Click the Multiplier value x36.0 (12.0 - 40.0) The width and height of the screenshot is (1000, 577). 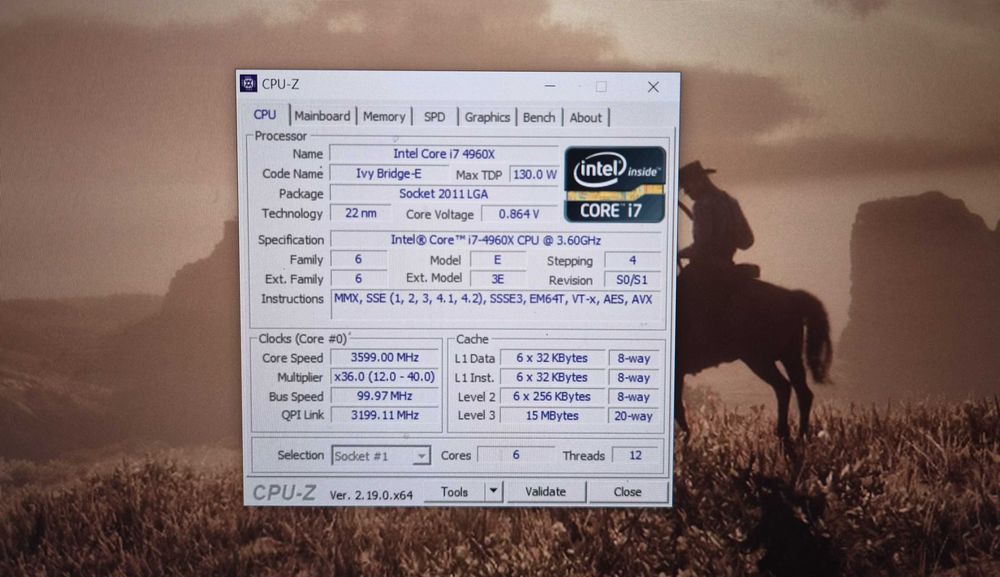pyautogui.click(x=385, y=377)
